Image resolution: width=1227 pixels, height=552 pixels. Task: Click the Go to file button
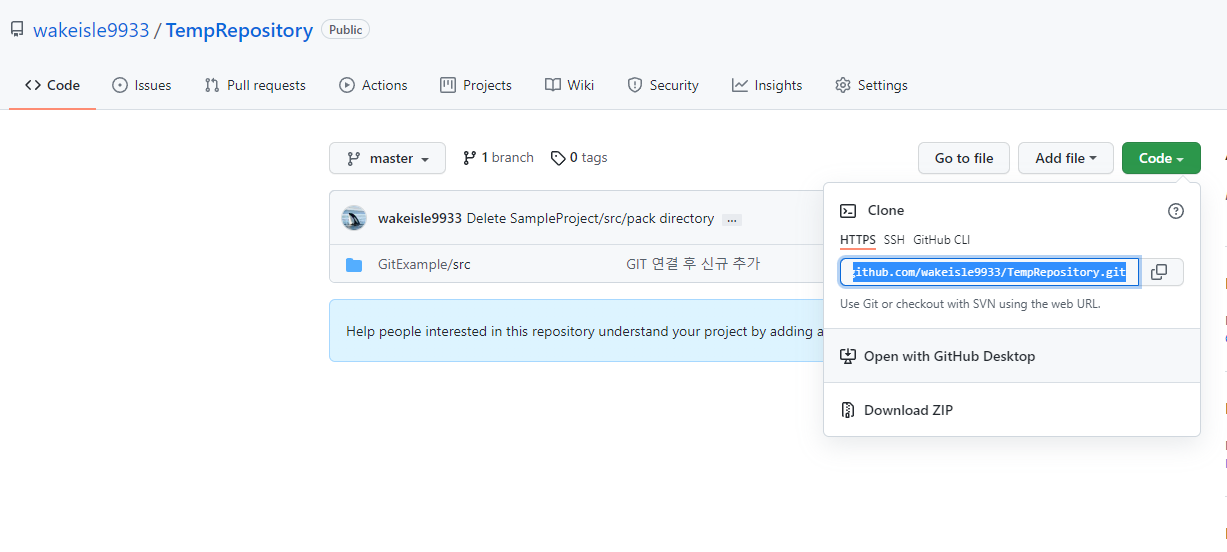pyautogui.click(x=964, y=158)
